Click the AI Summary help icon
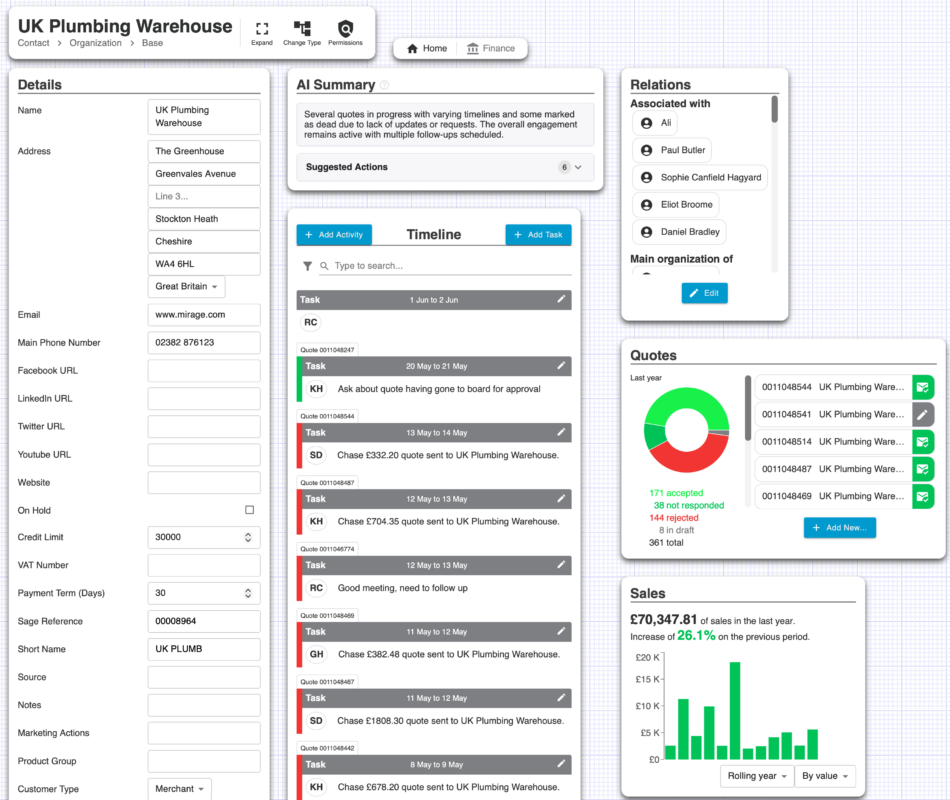950x800 pixels. point(384,85)
